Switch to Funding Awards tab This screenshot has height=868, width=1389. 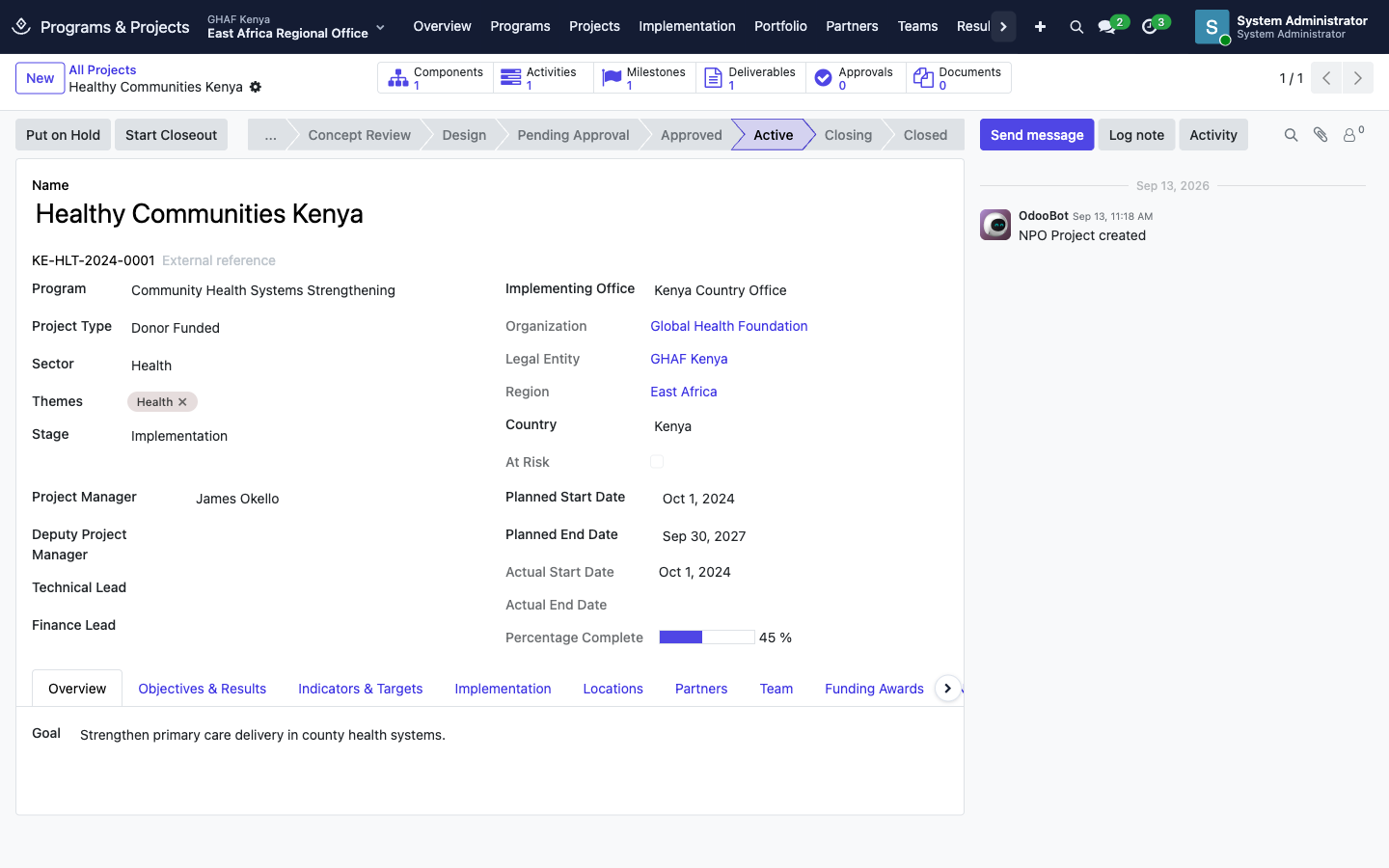[874, 689]
